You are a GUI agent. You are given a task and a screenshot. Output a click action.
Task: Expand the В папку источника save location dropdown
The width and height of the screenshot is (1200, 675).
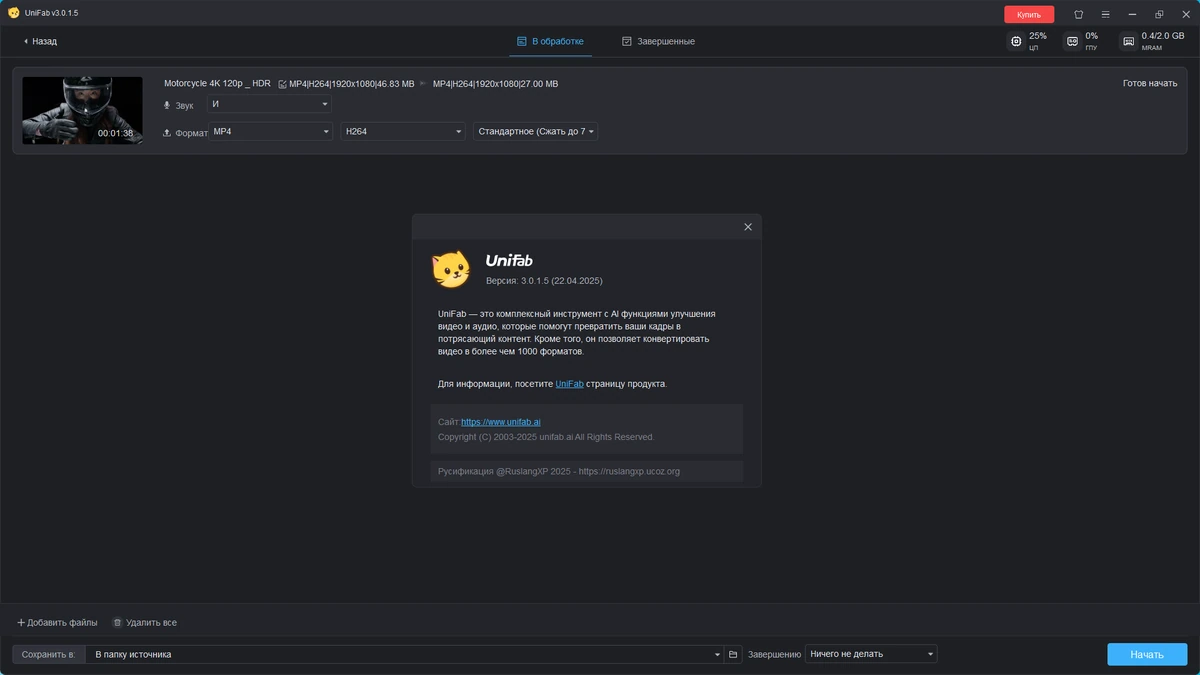point(404,654)
